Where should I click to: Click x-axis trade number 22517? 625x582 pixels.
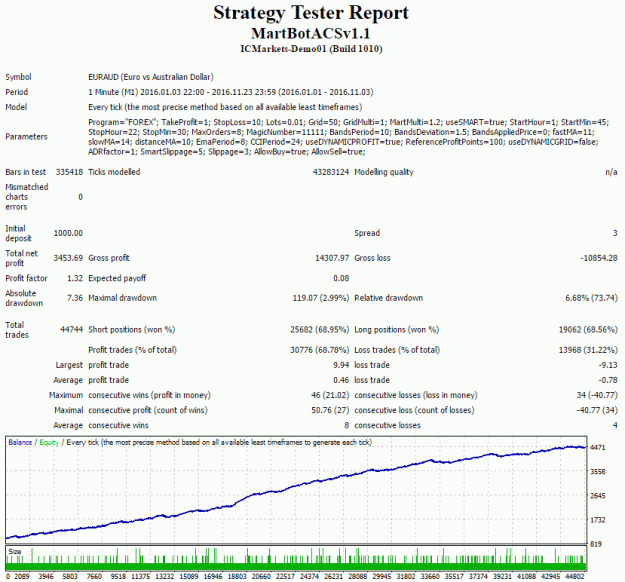285,576
